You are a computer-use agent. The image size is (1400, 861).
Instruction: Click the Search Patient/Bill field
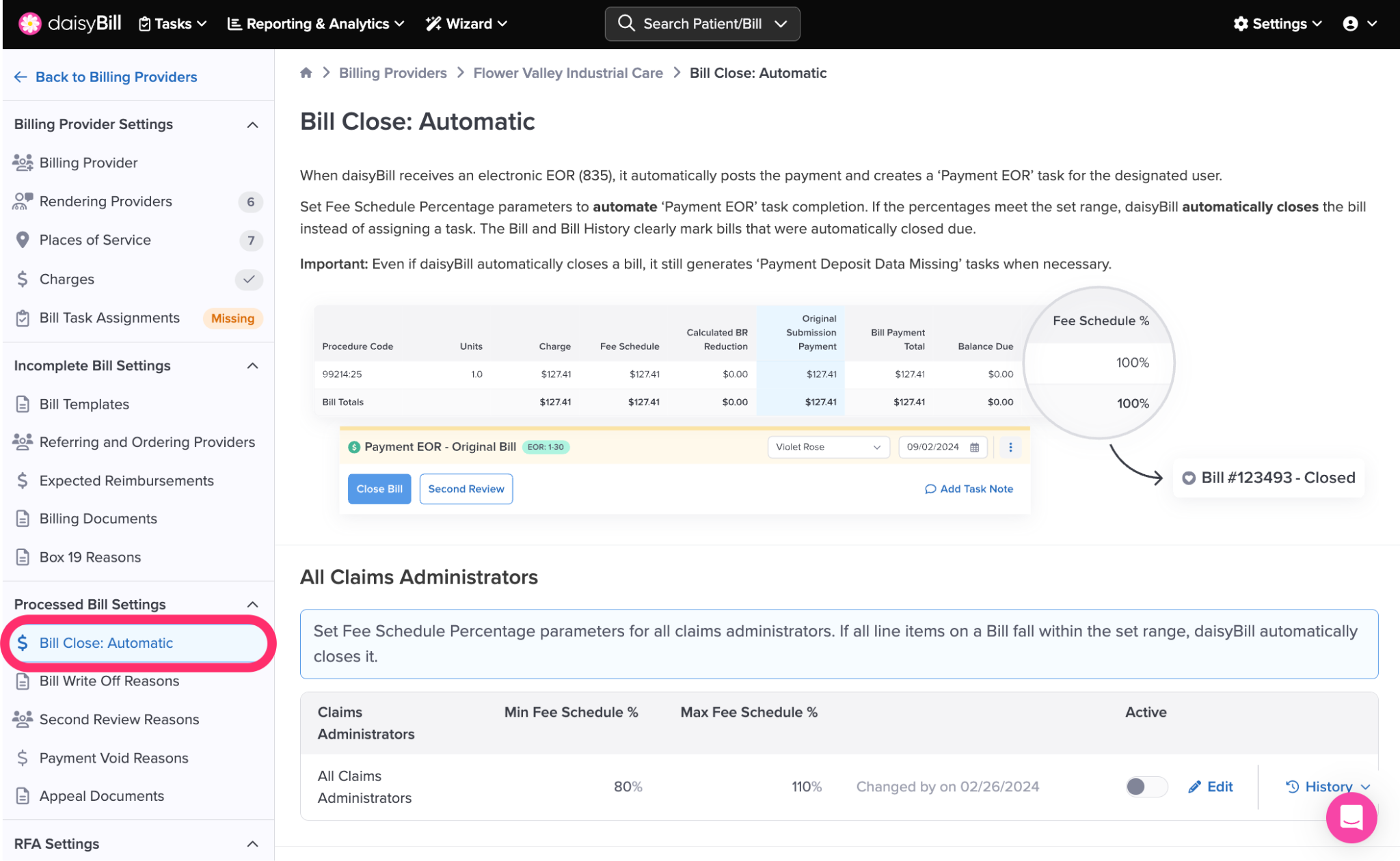pyautogui.click(x=702, y=24)
